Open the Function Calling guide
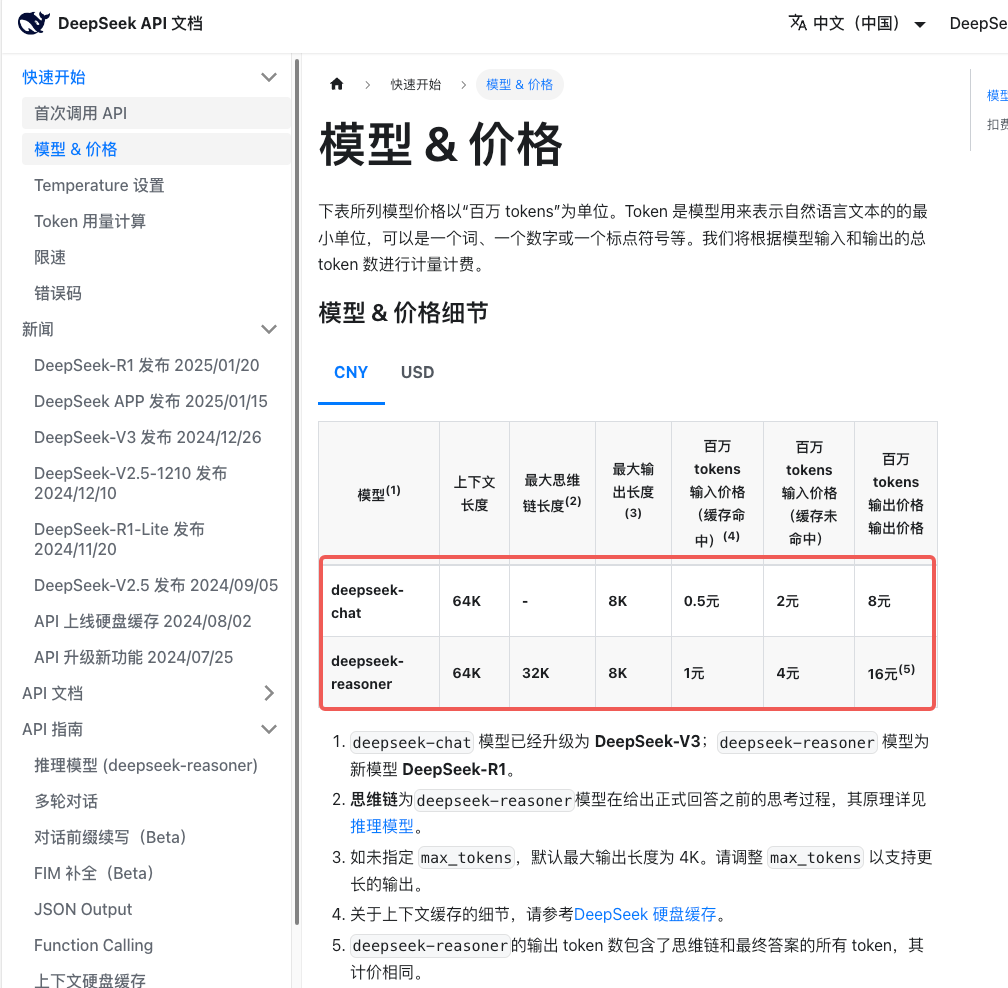The image size is (1008, 988). [93, 945]
